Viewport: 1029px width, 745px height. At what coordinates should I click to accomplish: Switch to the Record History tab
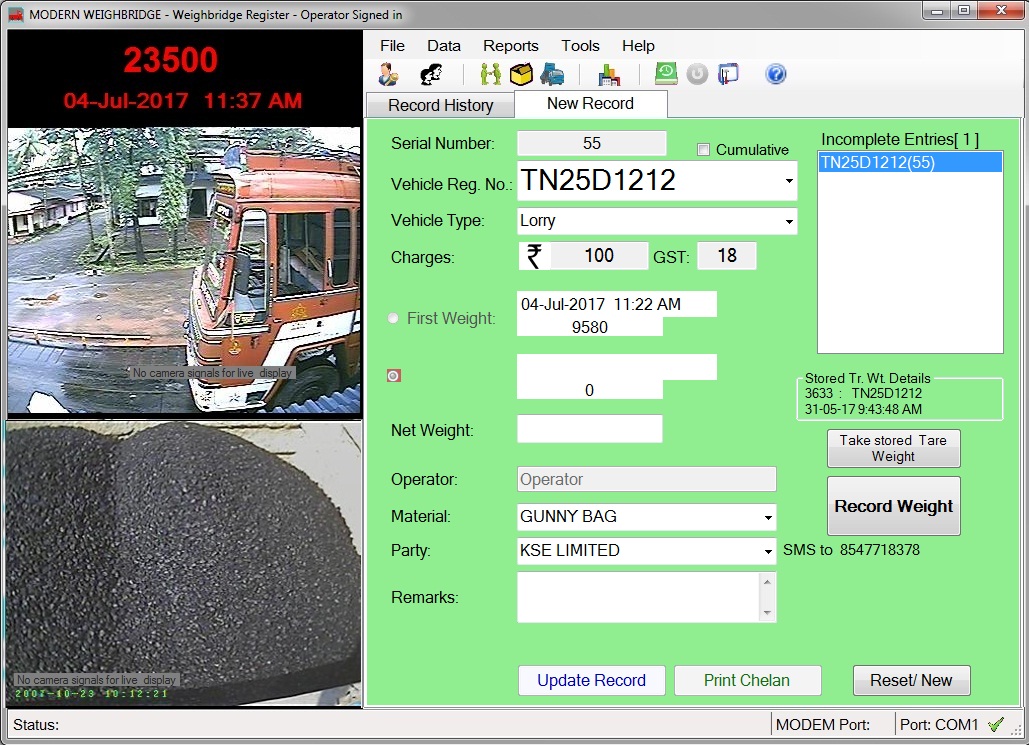coord(440,105)
